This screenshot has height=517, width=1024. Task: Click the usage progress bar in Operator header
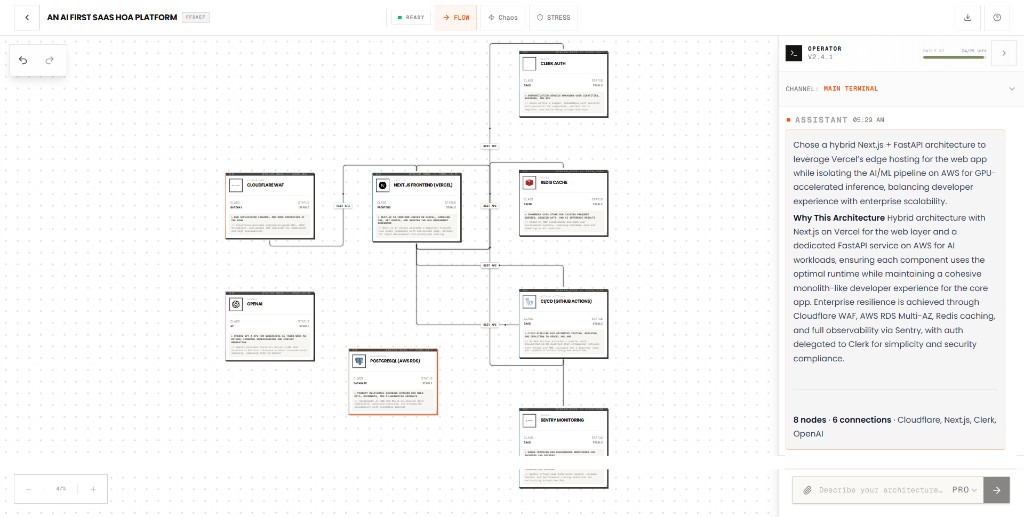(953, 57)
